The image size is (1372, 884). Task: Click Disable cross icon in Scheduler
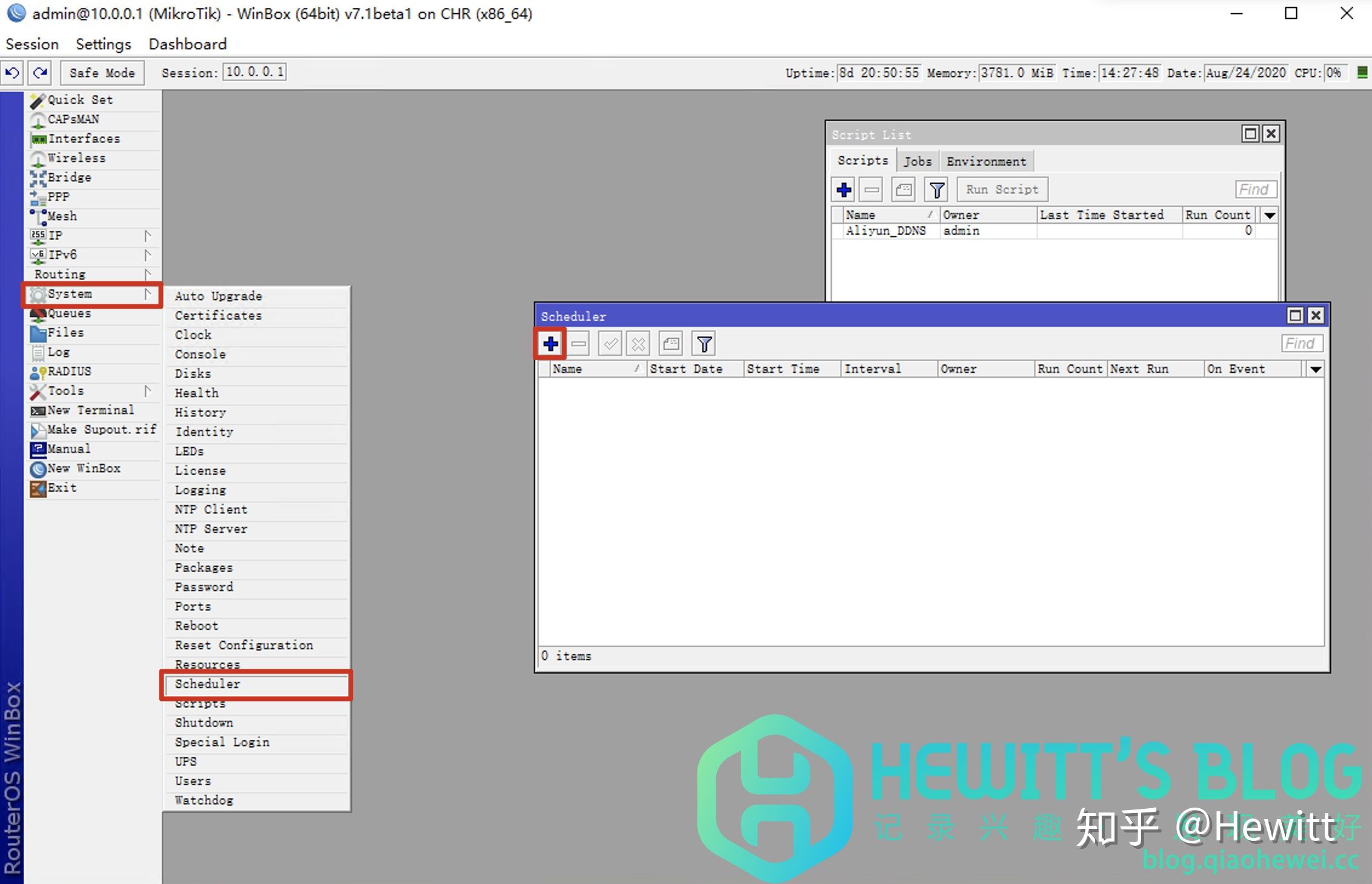638,344
